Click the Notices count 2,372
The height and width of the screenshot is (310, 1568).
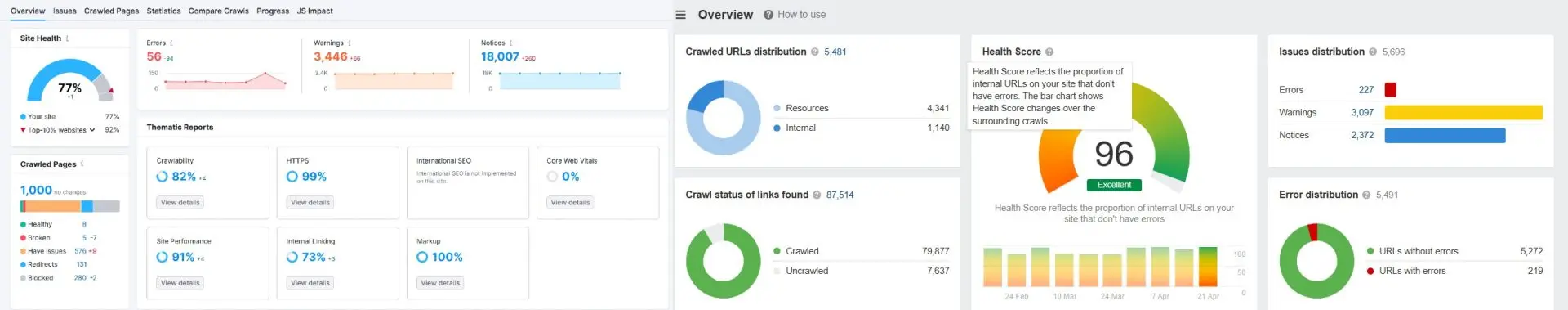pyautogui.click(x=1362, y=135)
